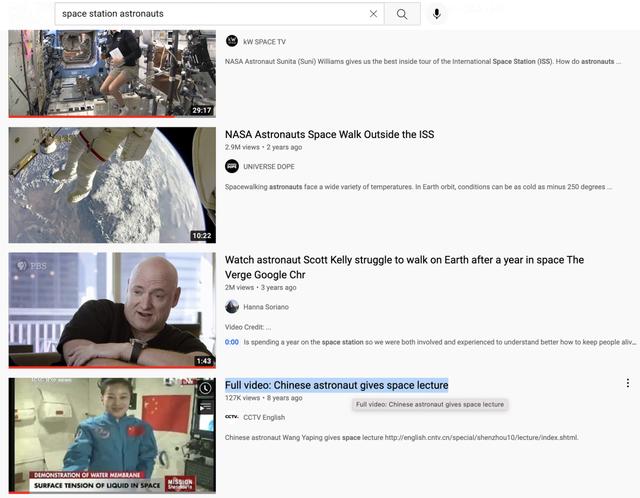Click the 1:43 duration badge

204,361
